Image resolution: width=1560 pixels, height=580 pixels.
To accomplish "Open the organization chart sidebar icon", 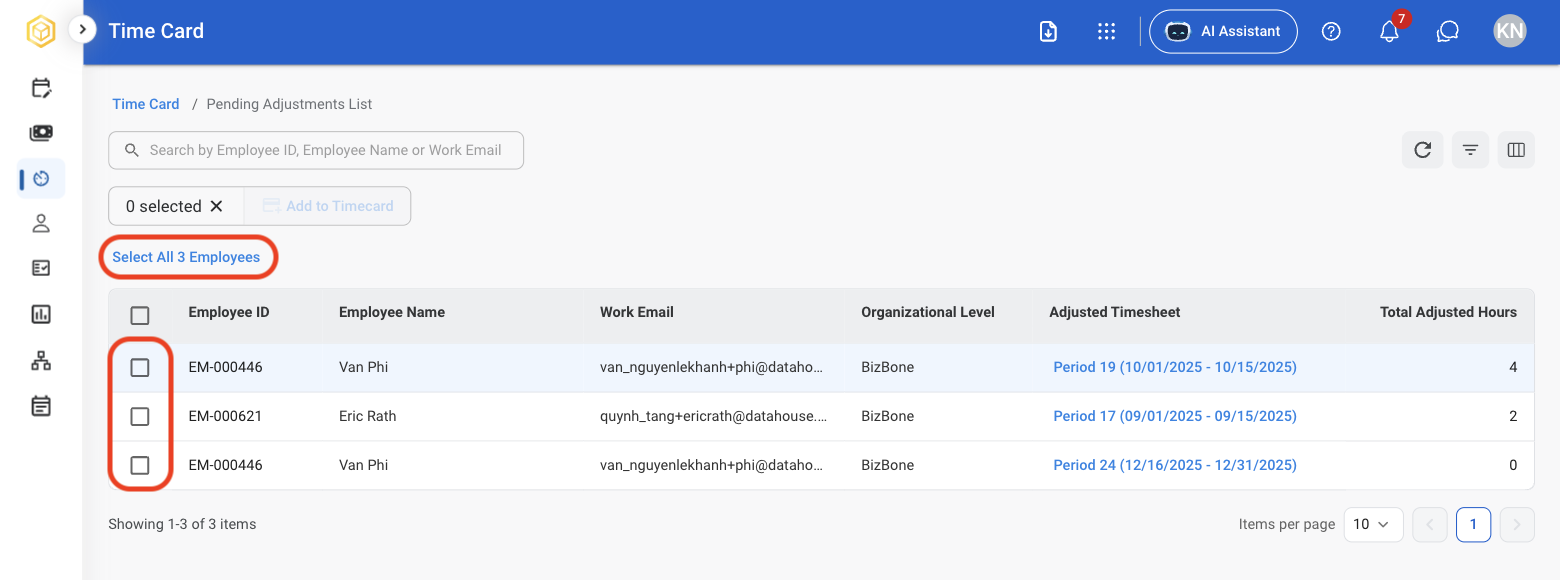I will tap(41, 361).
